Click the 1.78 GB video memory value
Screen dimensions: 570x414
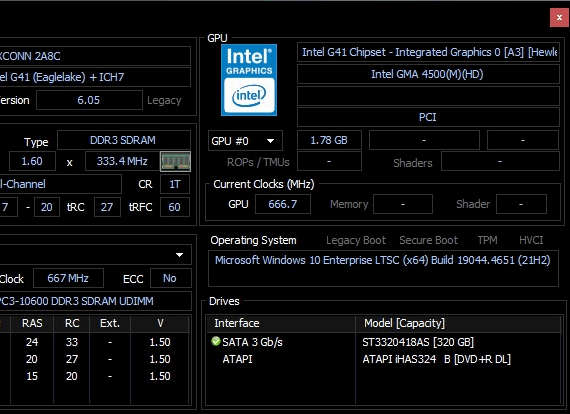coord(329,140)
